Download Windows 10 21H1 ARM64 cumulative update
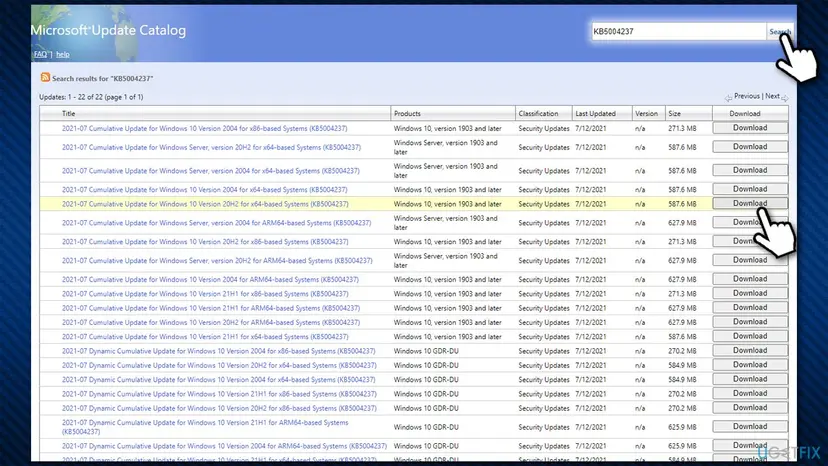 tap(750, 307)
